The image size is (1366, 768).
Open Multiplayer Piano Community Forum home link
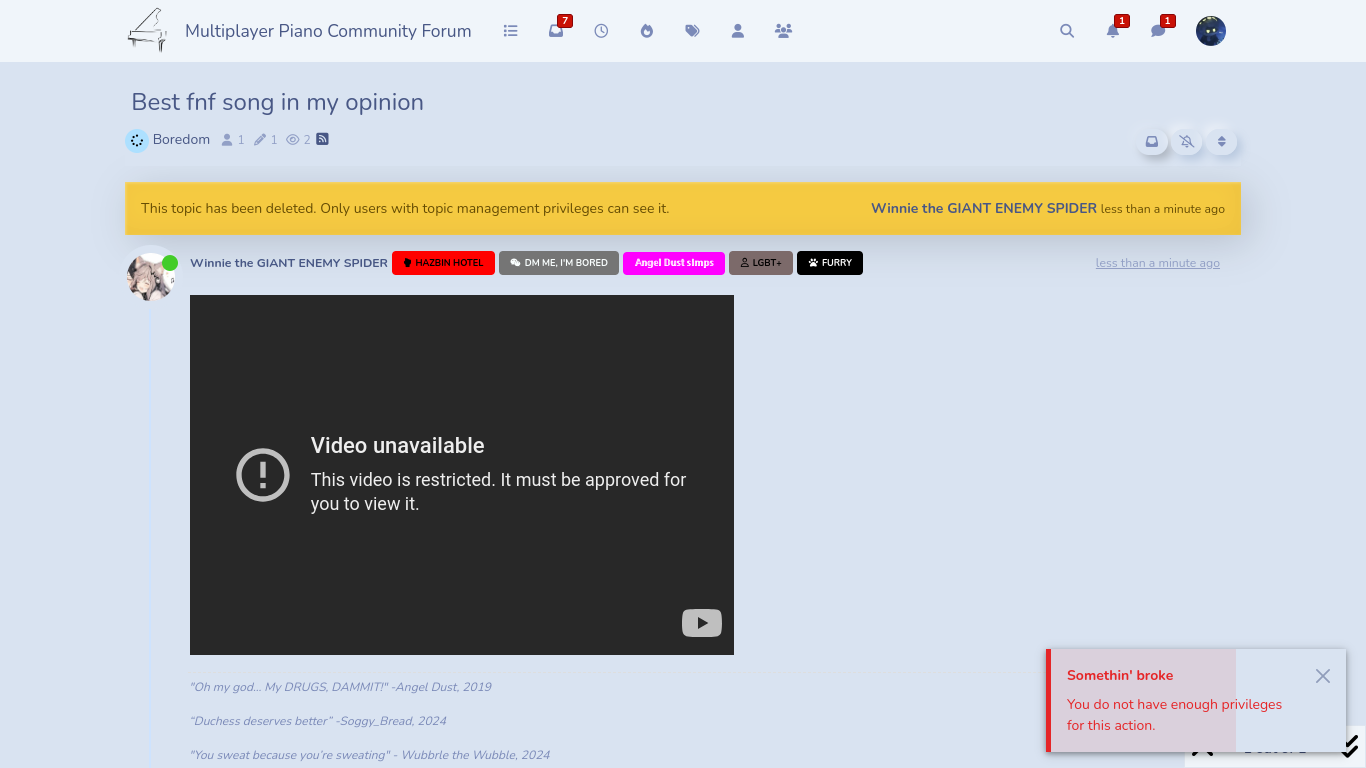(328, 31)
